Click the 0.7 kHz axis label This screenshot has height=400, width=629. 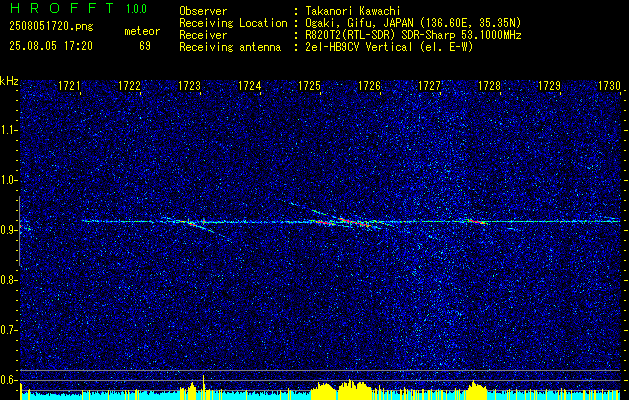coord(9,330)
